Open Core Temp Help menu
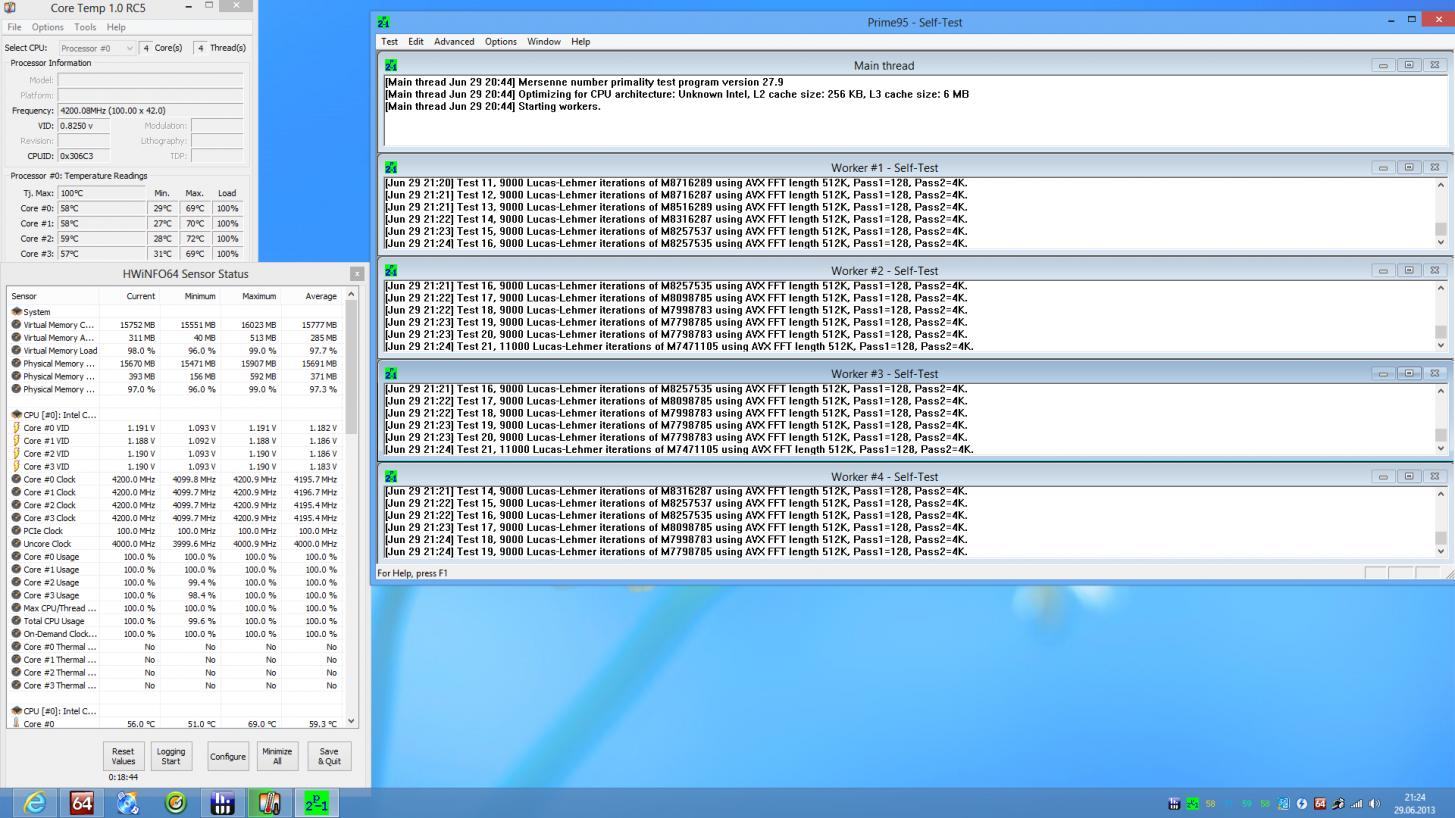 tap(116, 27)
